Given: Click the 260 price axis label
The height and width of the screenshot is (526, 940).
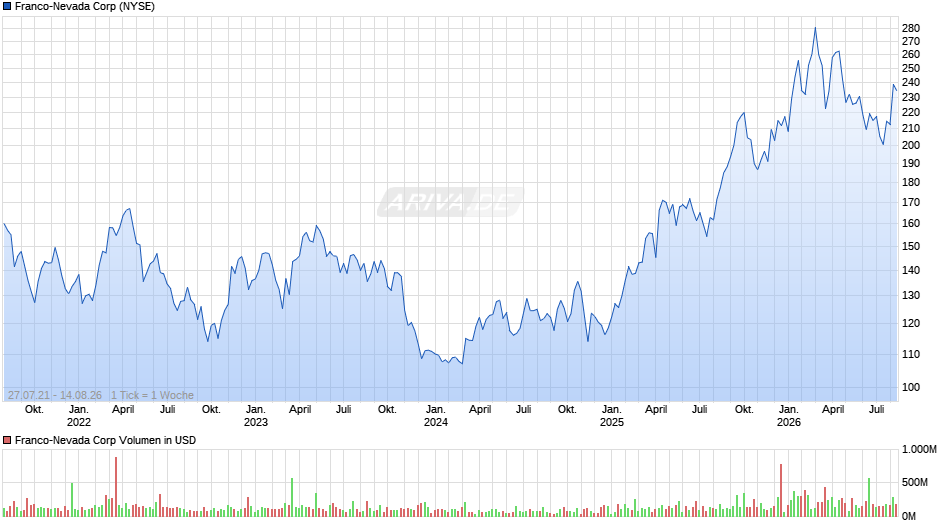Looking at the screenshot, I should pyautogui.click(x=911, y=55).
